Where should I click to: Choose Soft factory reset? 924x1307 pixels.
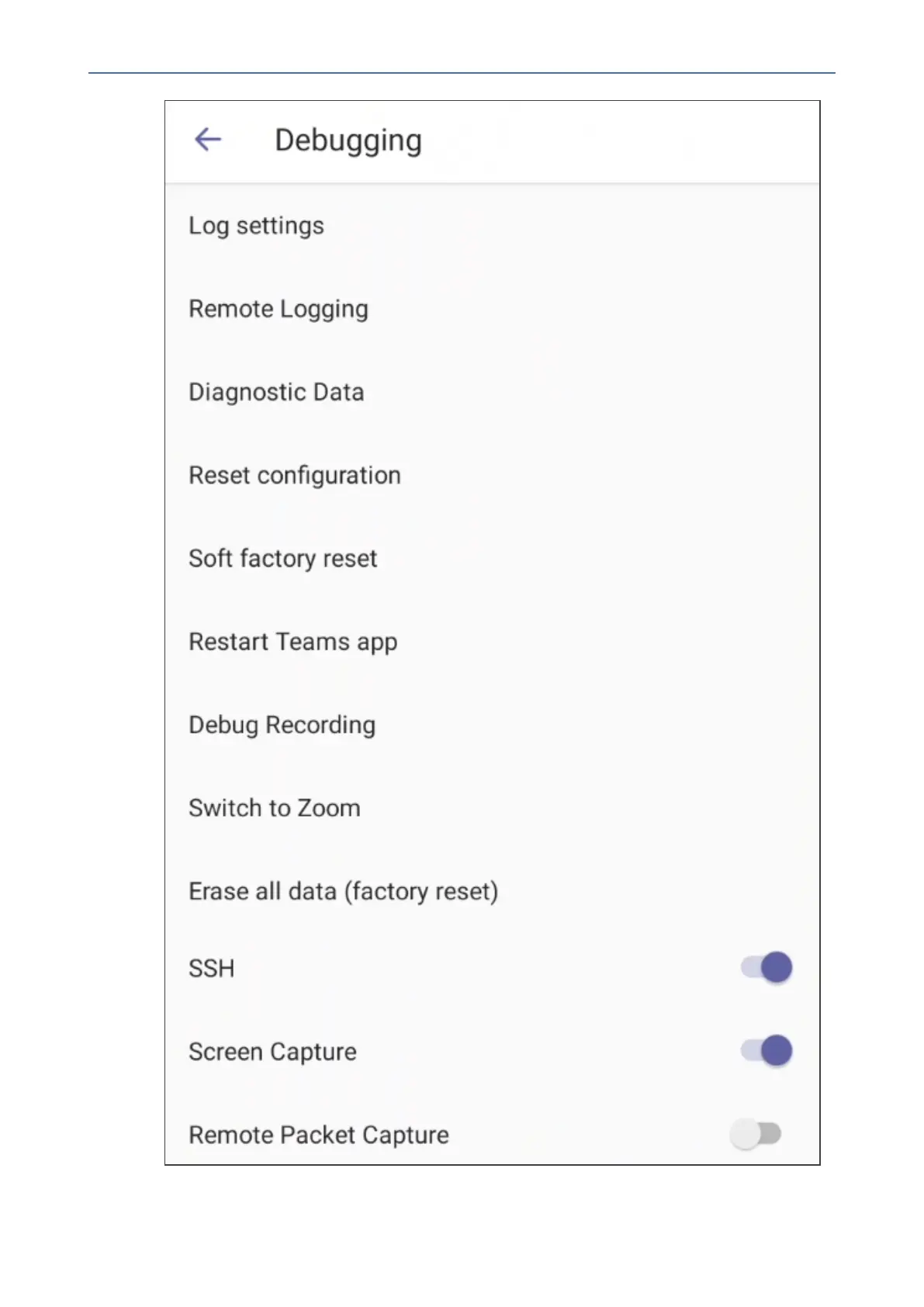pyautogui.click(x=283, y=558)
